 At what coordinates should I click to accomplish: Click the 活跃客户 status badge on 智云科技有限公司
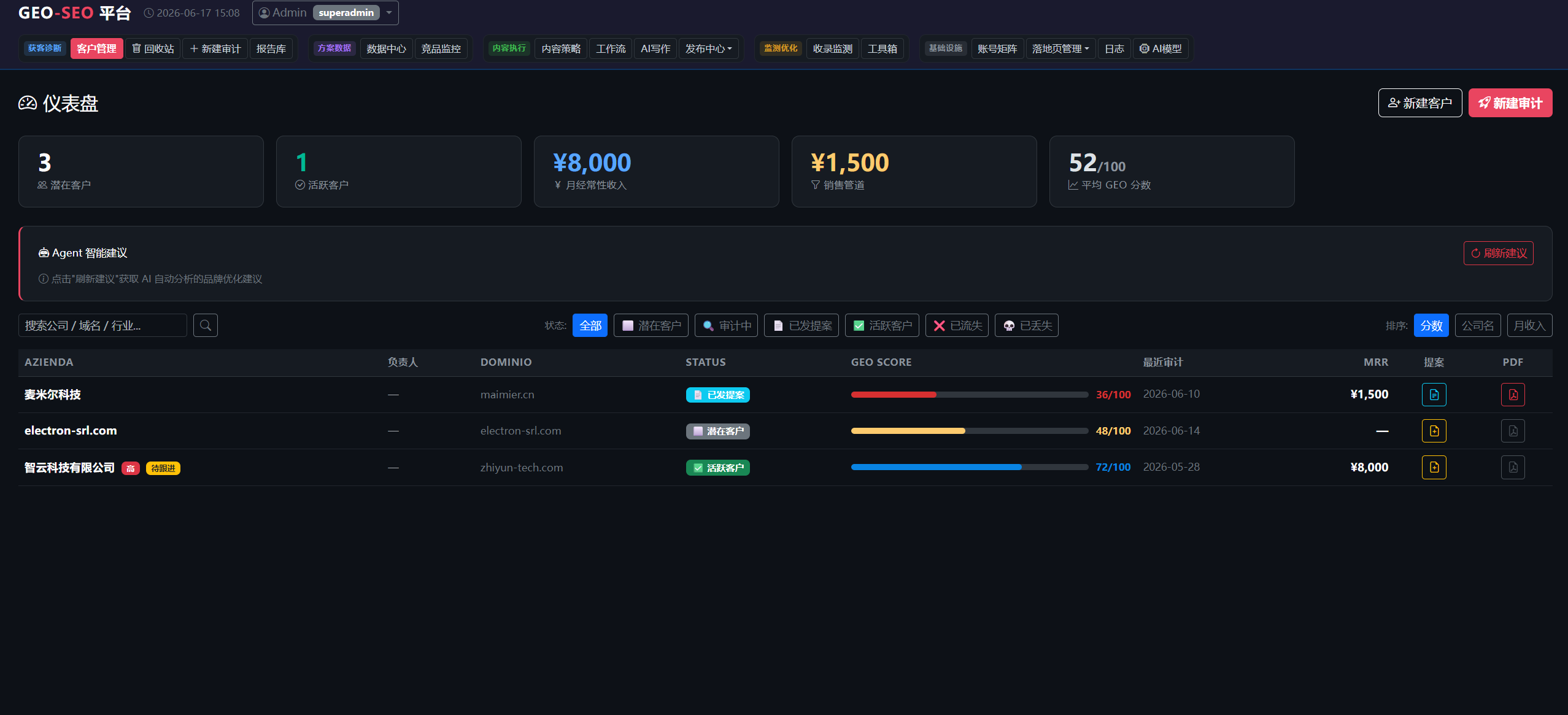pos(717,468)
